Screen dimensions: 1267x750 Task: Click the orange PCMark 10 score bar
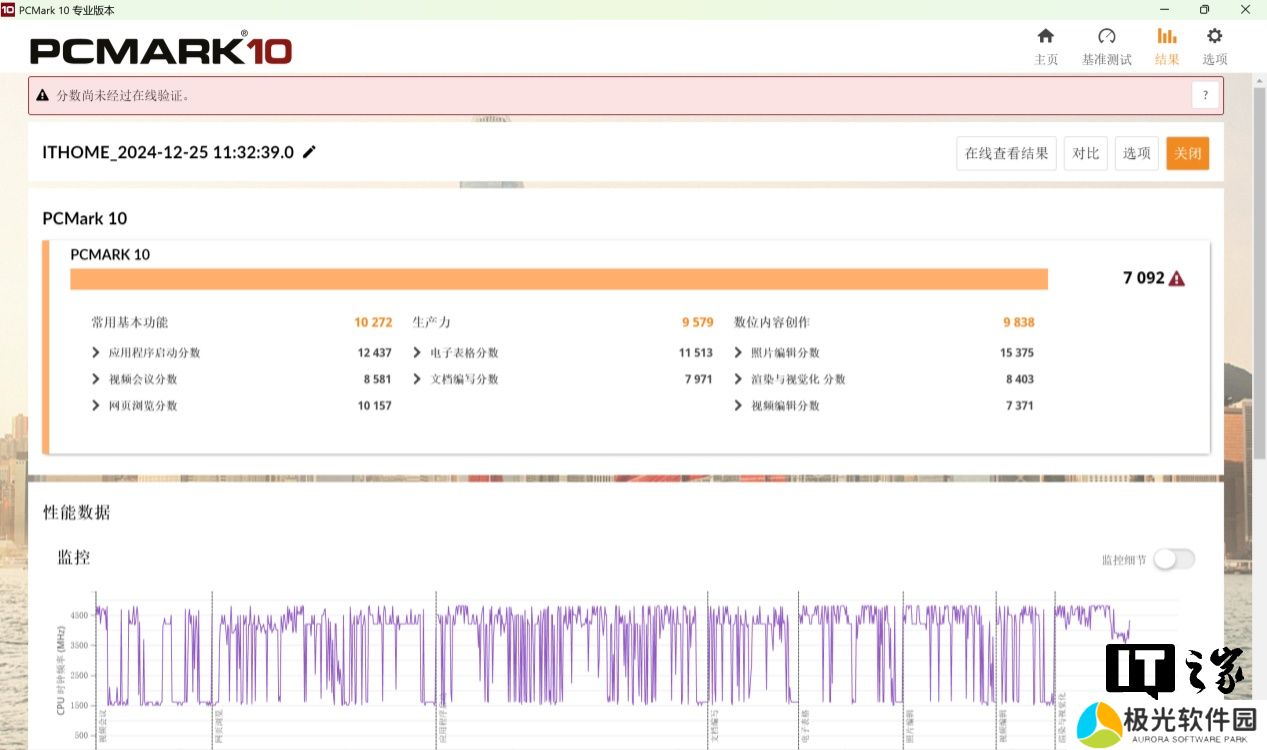click(x=559, y=279)
